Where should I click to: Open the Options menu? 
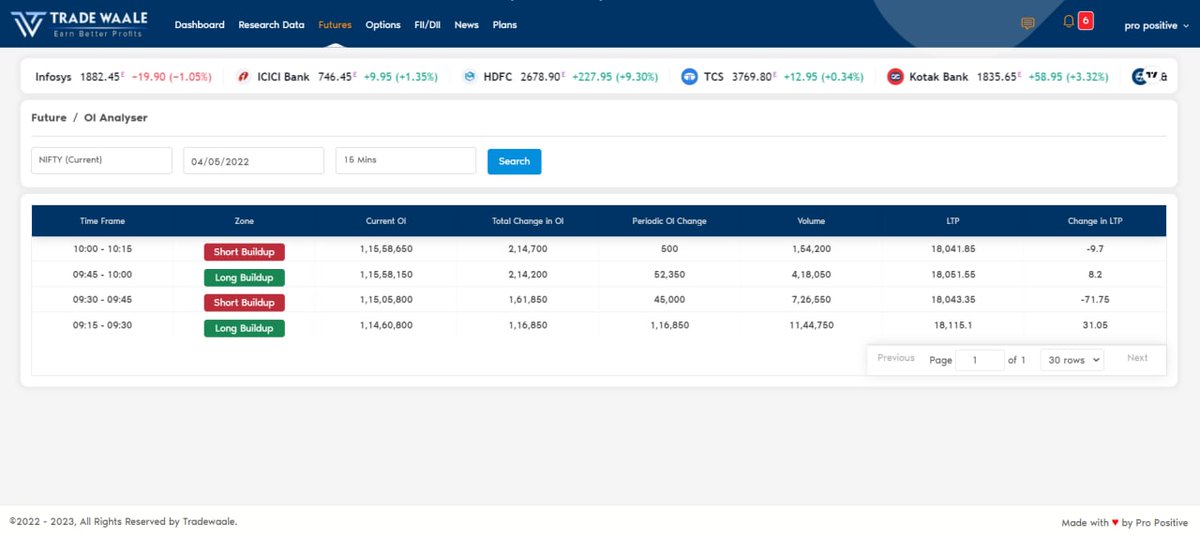point(383,25)
